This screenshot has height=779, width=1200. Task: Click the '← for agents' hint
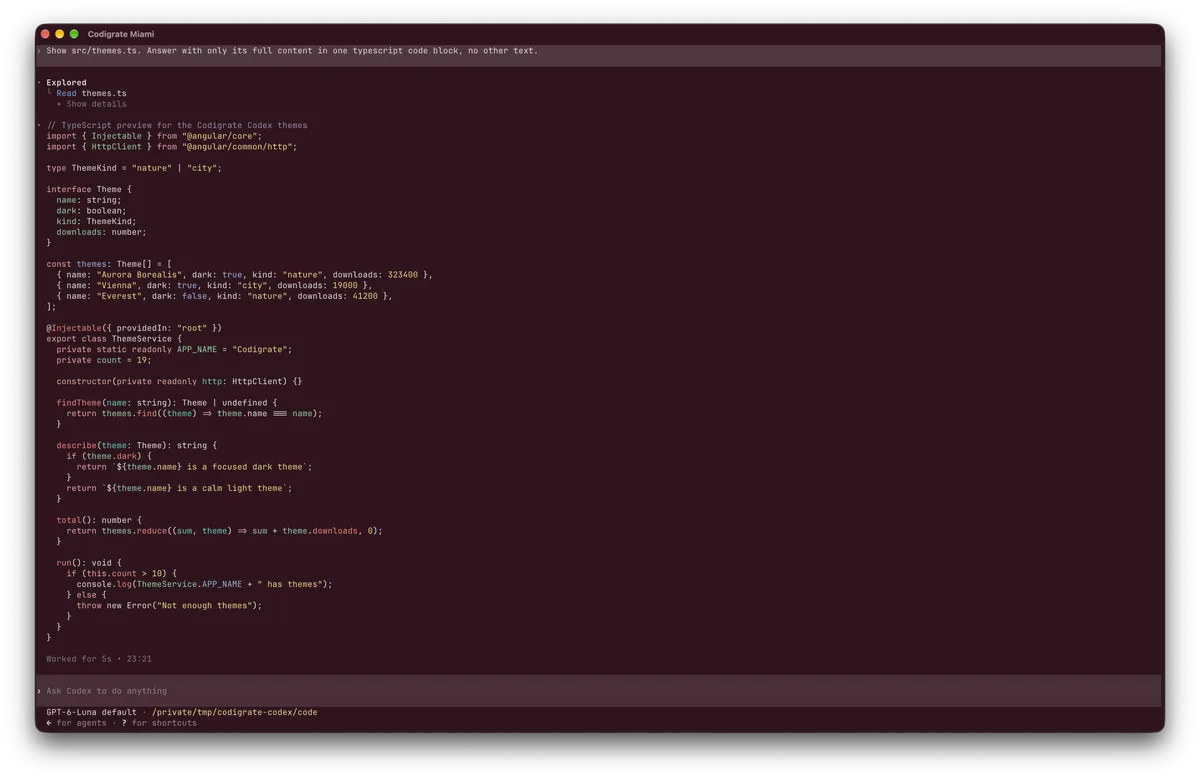tap(76, 723)
